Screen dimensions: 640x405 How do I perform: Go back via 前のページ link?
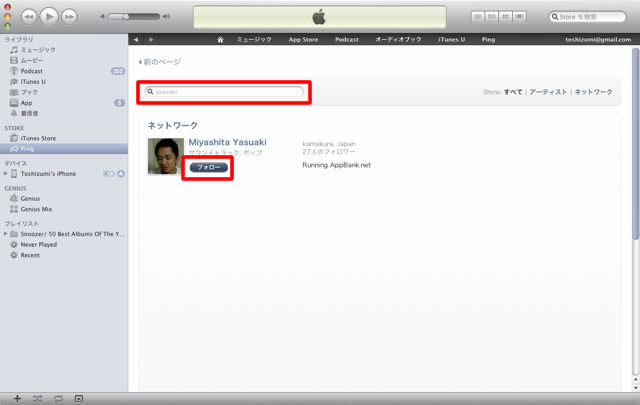tap(160, 62)
